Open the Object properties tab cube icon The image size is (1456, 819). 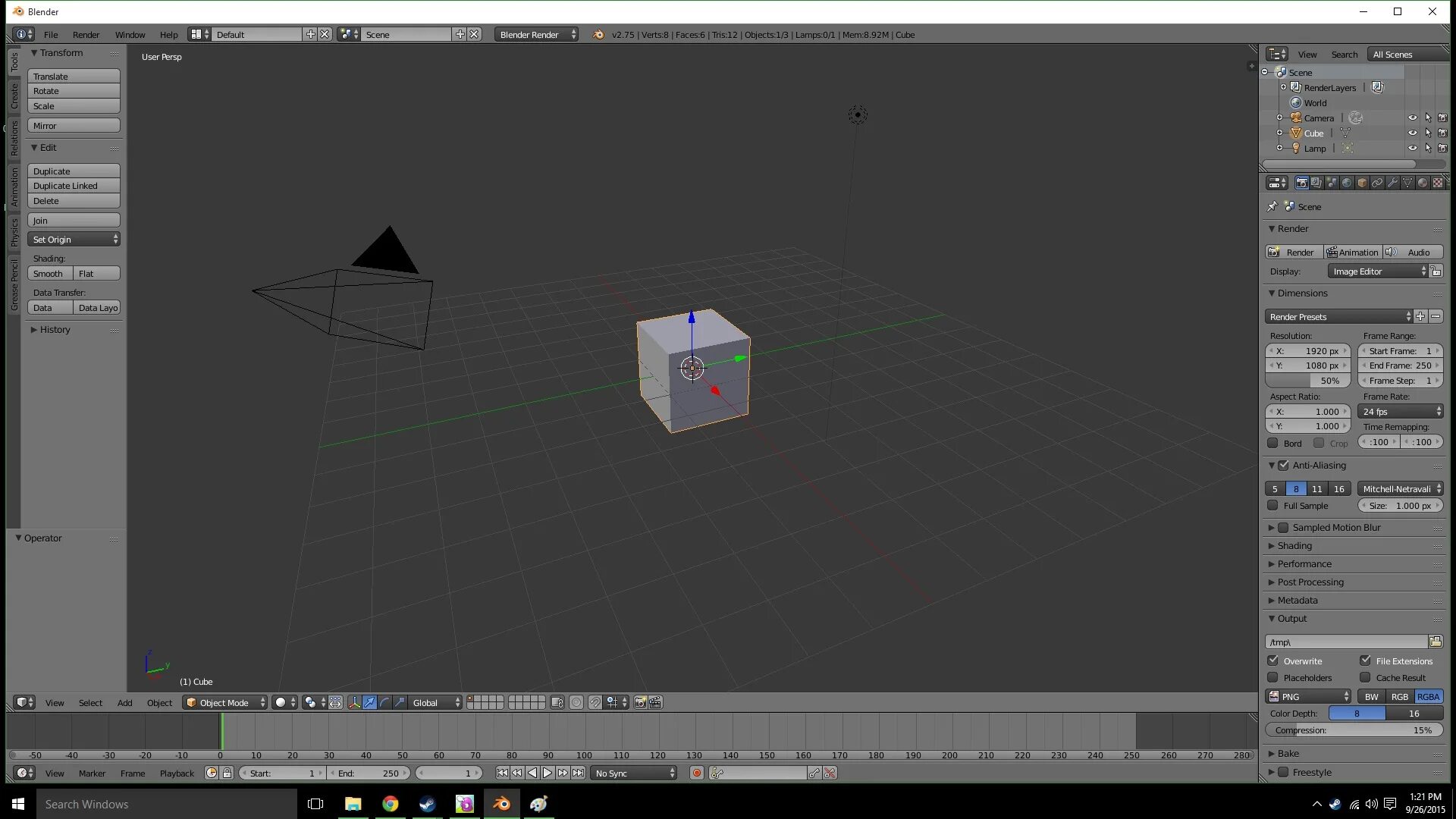pos(1362,183)
